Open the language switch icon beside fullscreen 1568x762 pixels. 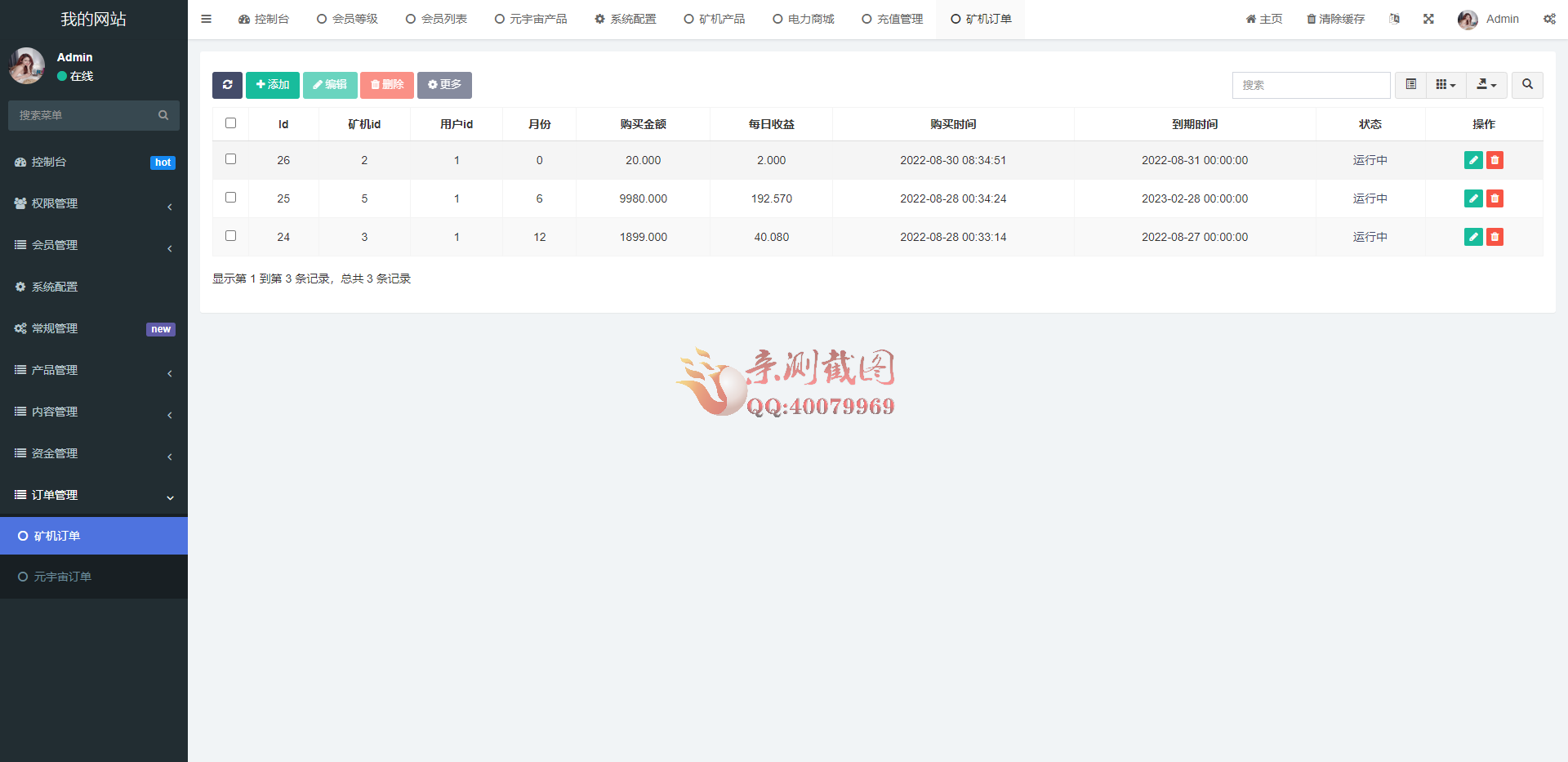tap(1394, 18)
